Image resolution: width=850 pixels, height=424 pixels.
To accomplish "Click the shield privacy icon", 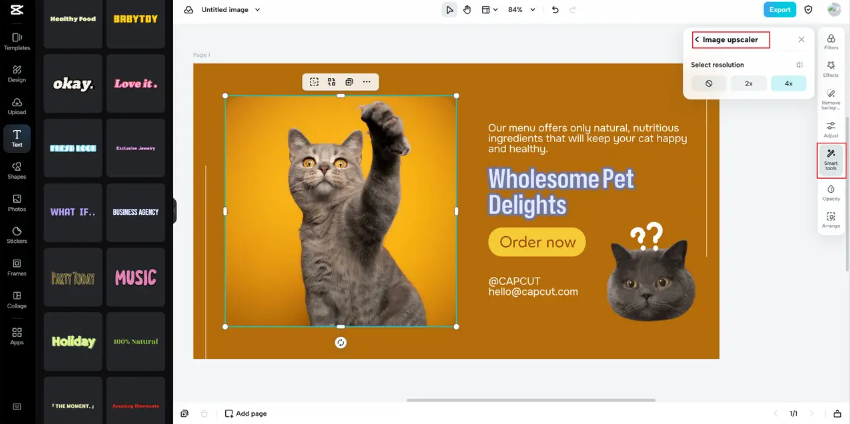I will coord(808,10).
